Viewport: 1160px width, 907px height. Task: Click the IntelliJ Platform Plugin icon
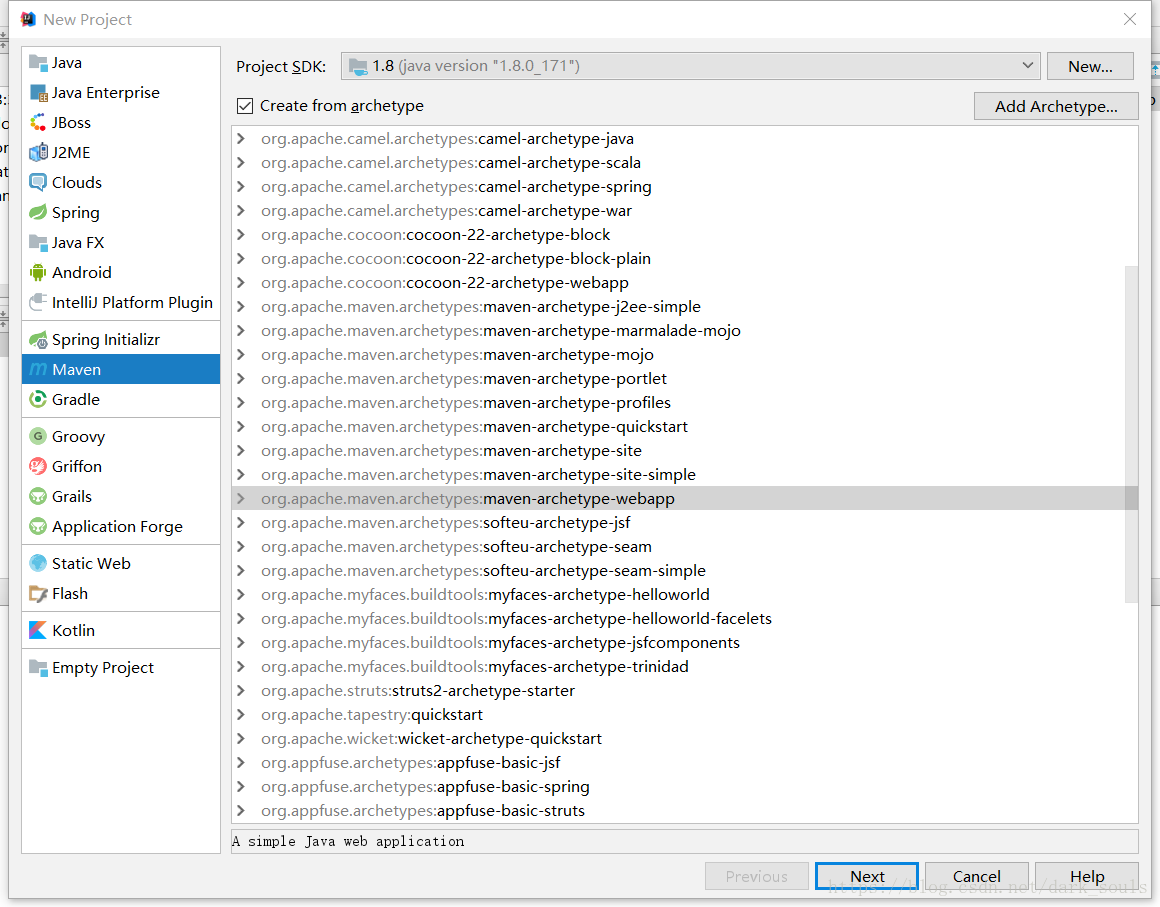(38, 303)
